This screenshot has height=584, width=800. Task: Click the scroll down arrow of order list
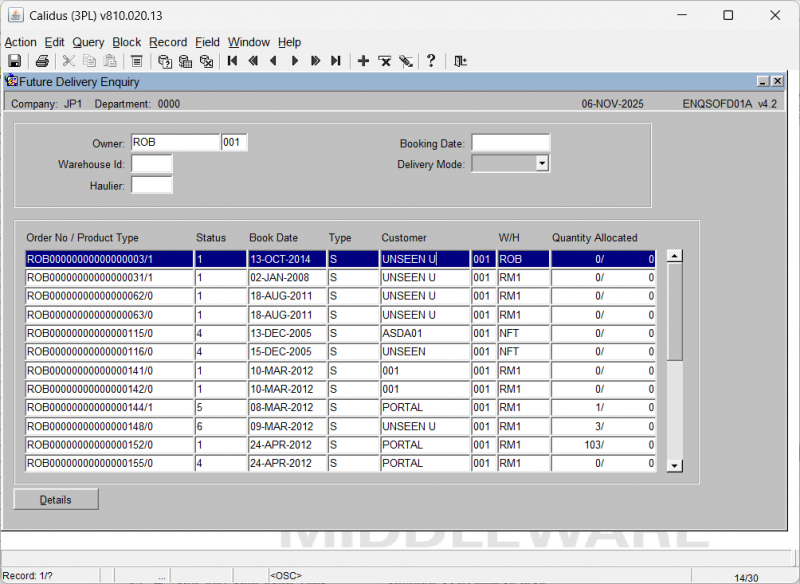click(x=674, y=465)
